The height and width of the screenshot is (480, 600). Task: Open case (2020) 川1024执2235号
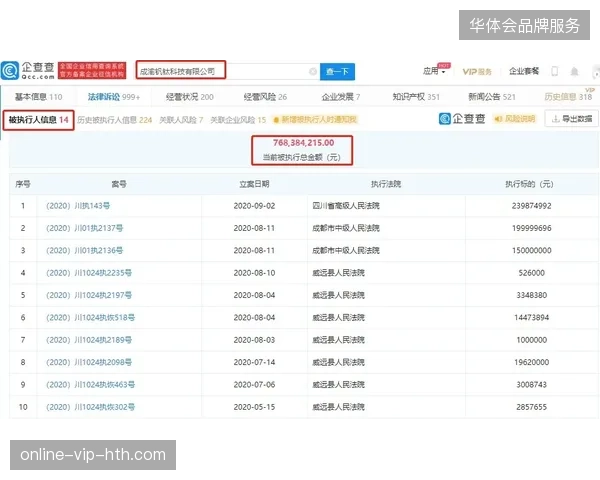(89, 273)
